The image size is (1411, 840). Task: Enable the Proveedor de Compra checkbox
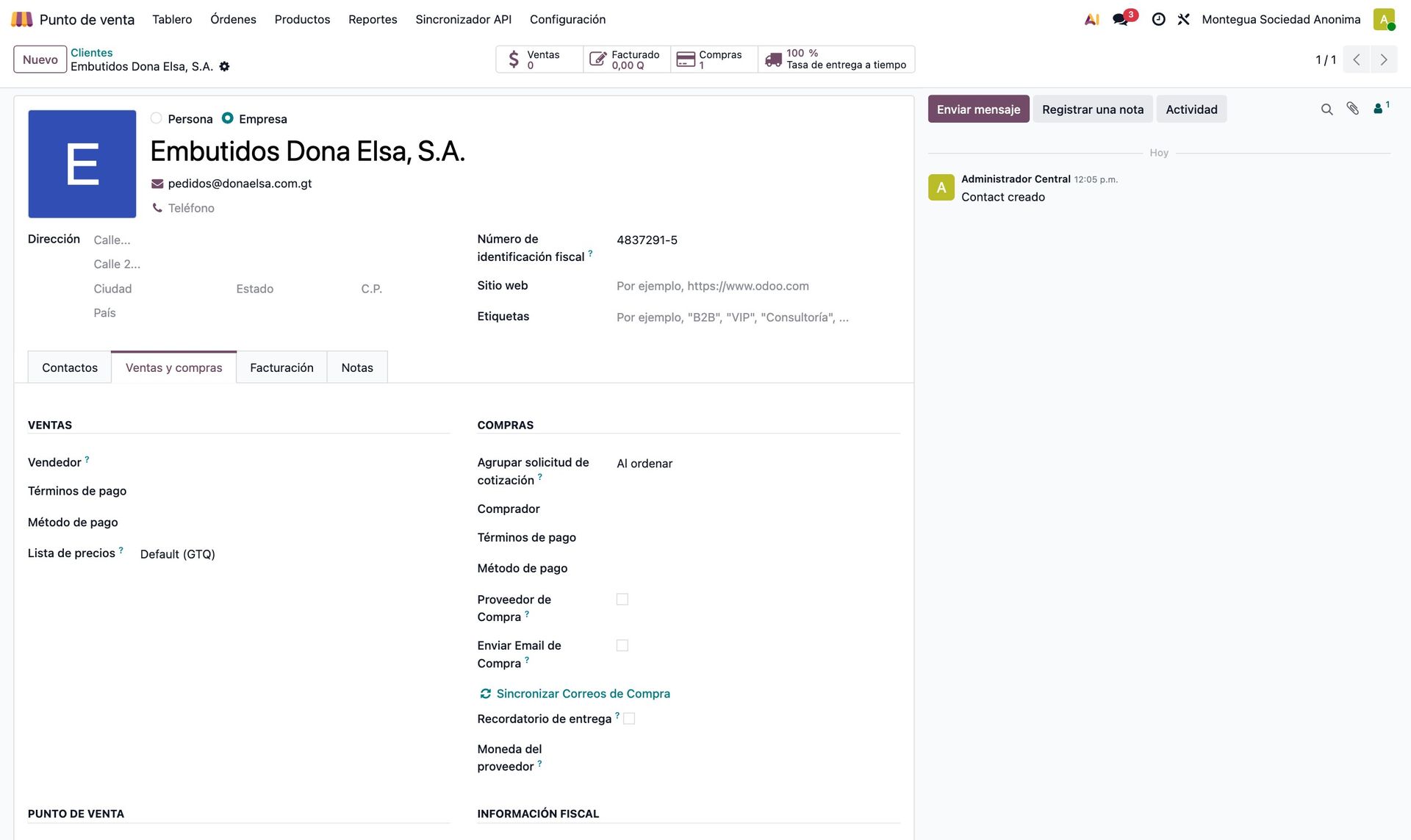(x=622, y=600)
